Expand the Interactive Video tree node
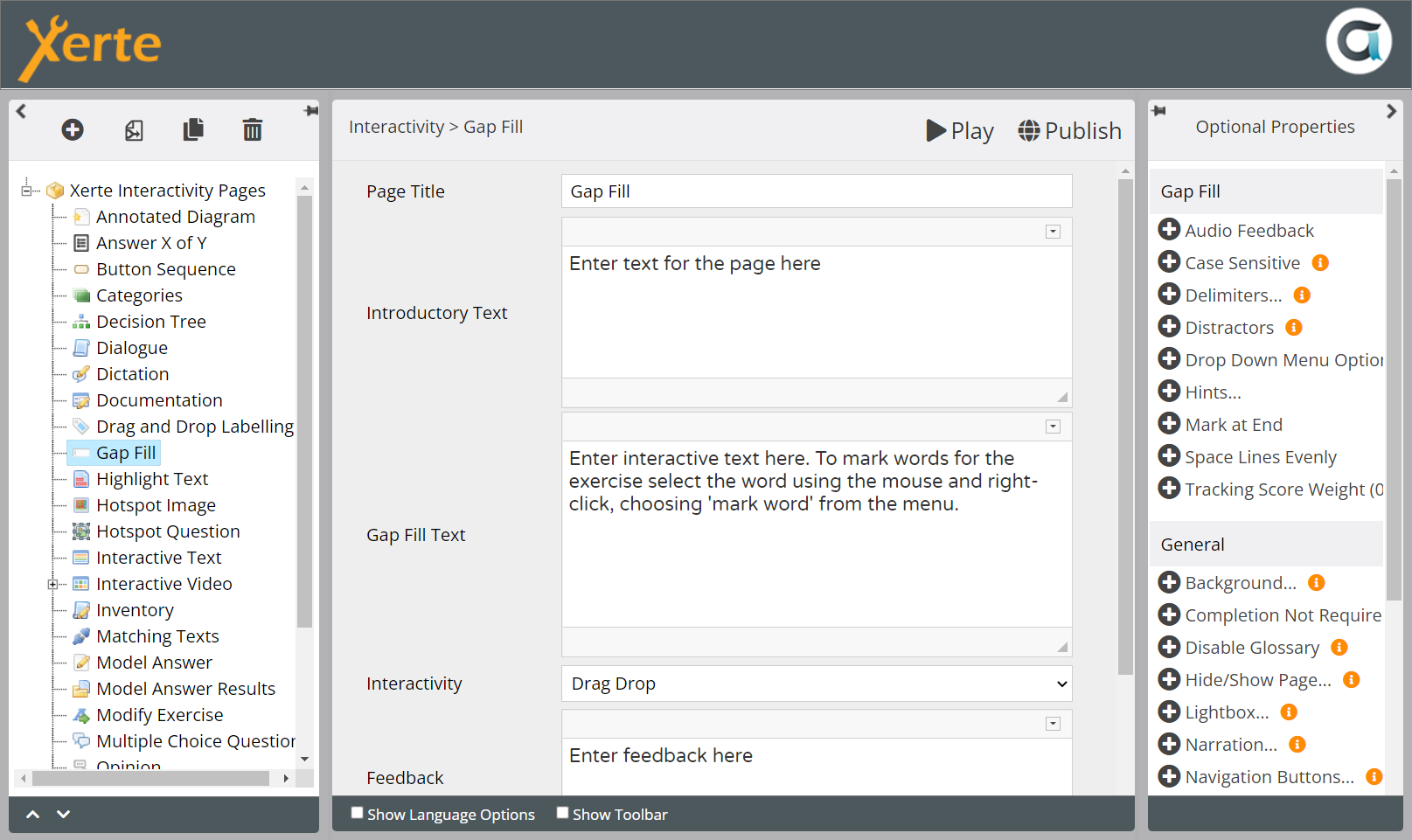Screen dimensions: 1412x840 (52, 584)
